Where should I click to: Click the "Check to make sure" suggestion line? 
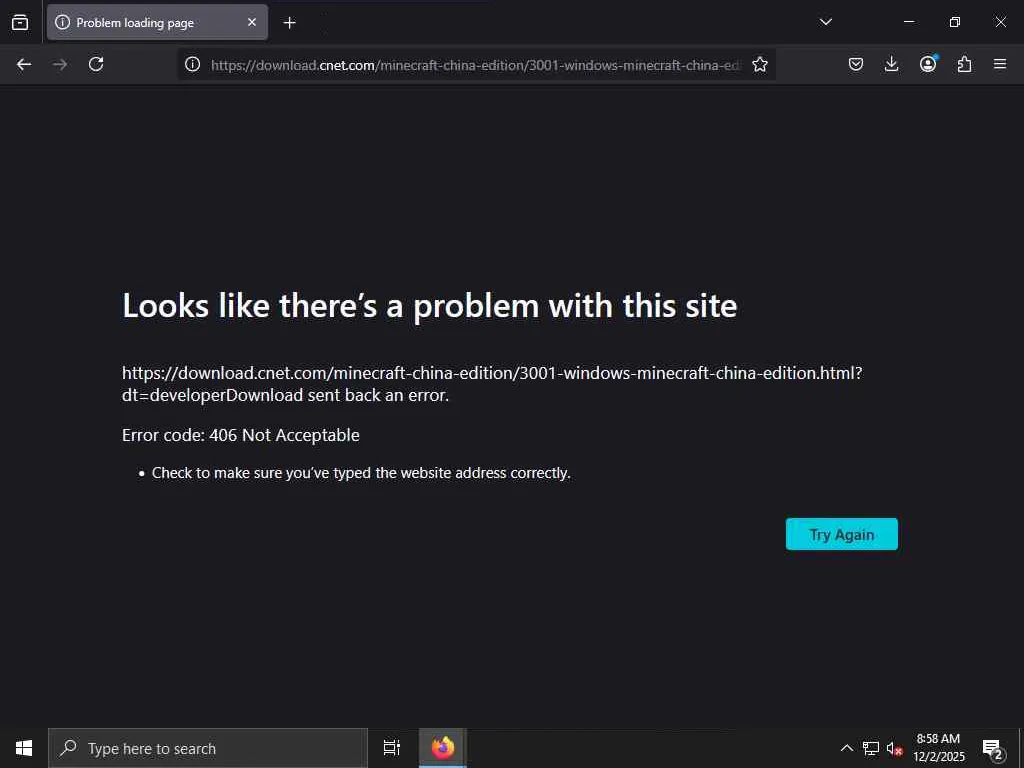pos(361,473)
